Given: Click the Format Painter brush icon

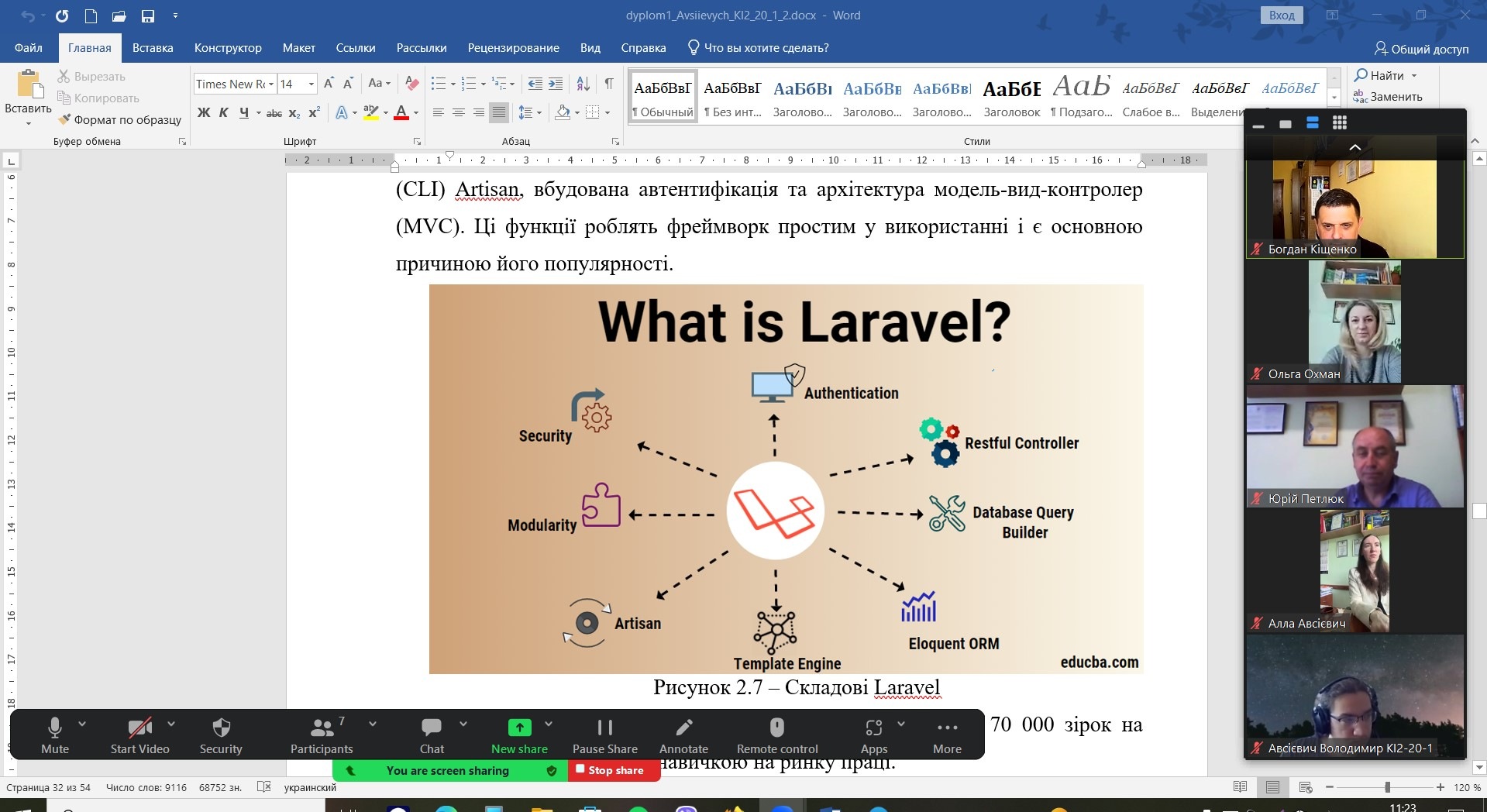Looking at the screenshot, I should coord(64,119).
